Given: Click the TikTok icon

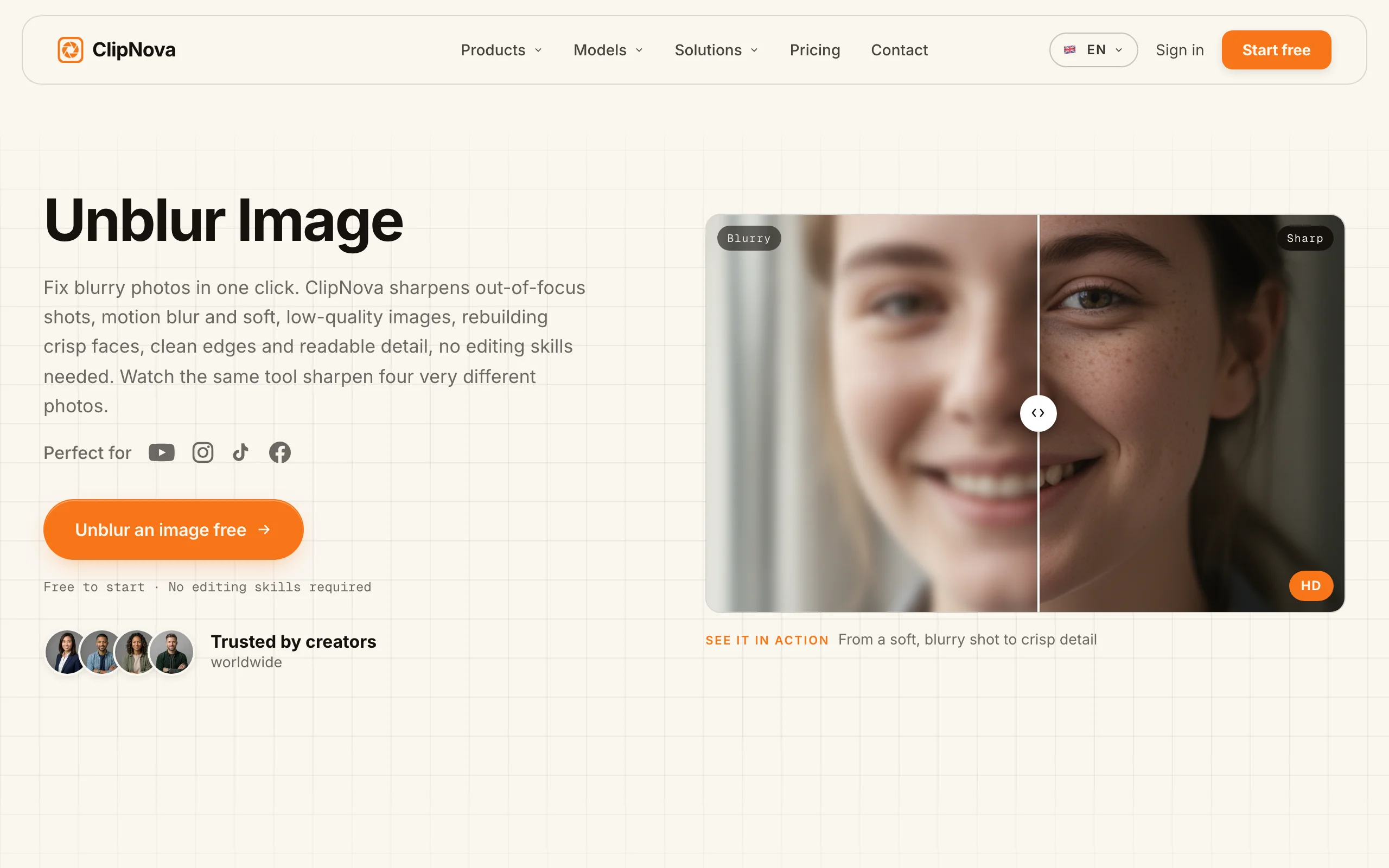Looking at the screenshot, I should point(241,452).
